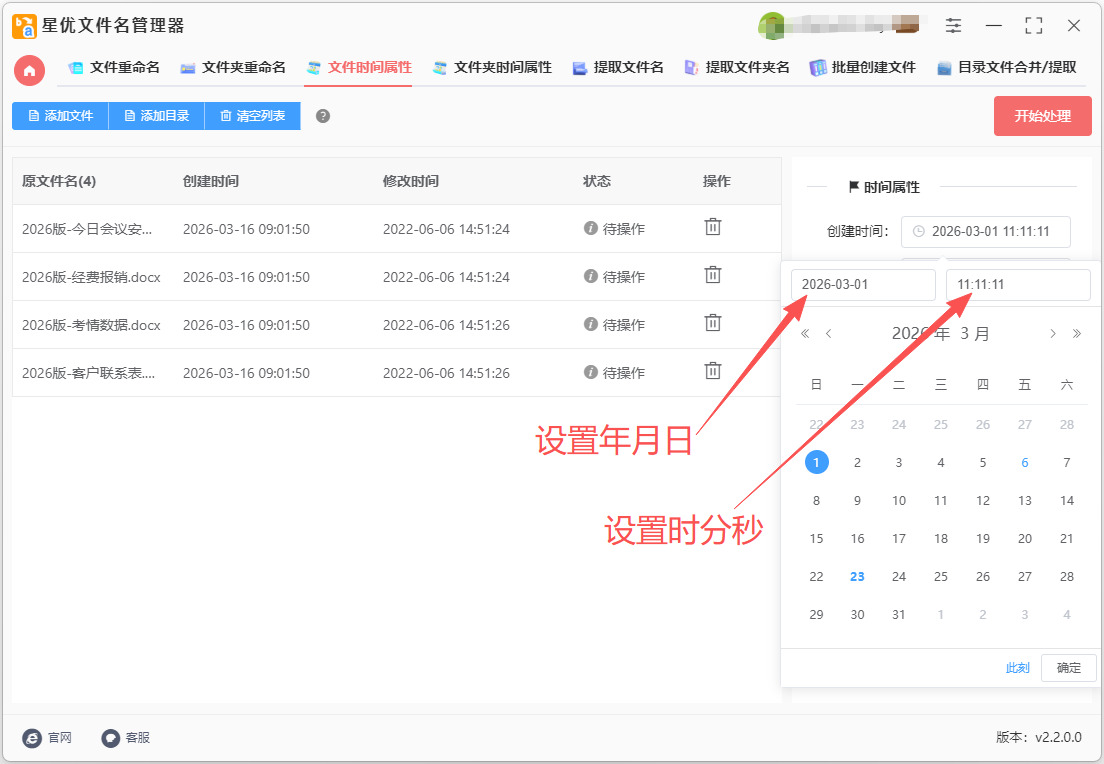Switch to 提取文件名 tab

[x=617, y=68]
